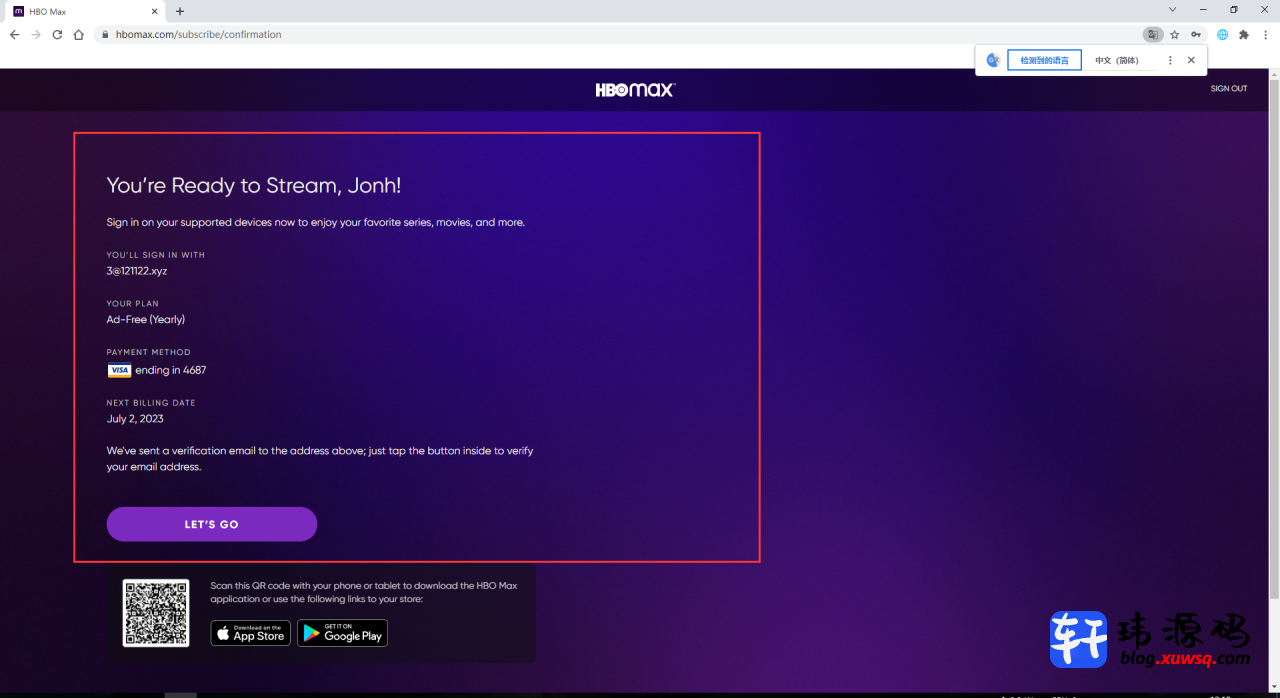Click the address bar URL

tap(199, 34)
